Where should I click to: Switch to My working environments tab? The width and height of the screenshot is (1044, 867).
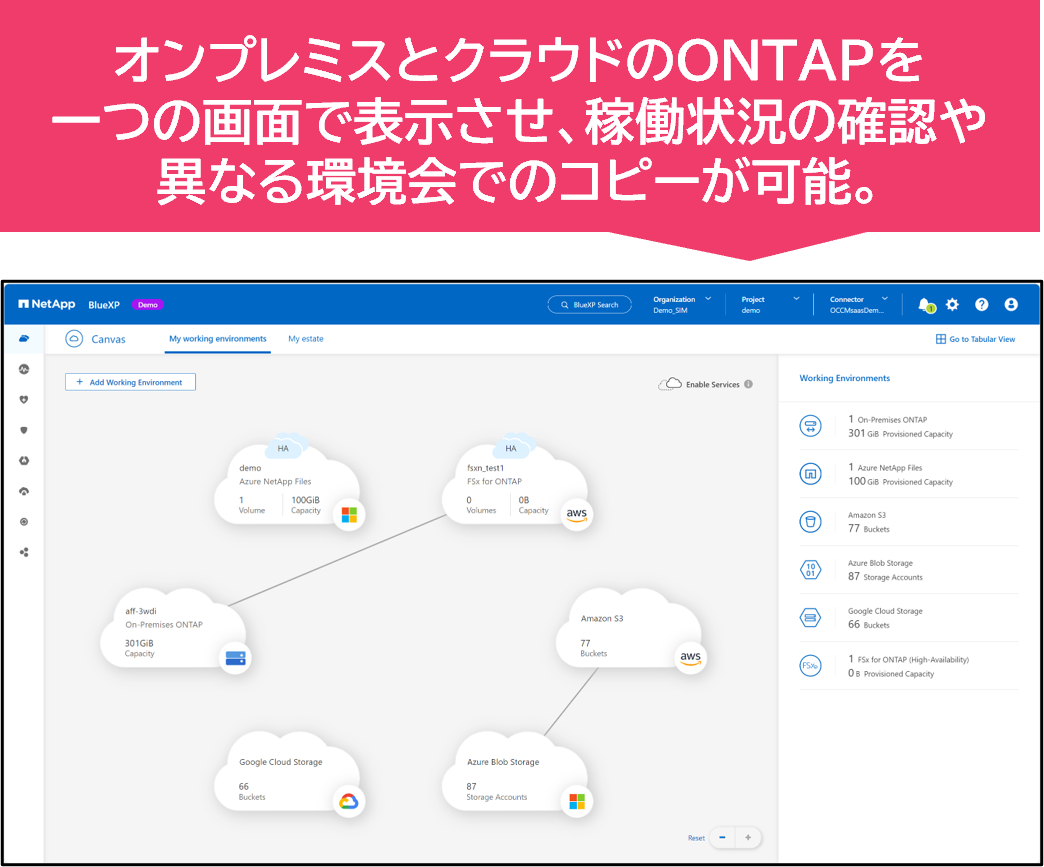(x=218, y=339)
